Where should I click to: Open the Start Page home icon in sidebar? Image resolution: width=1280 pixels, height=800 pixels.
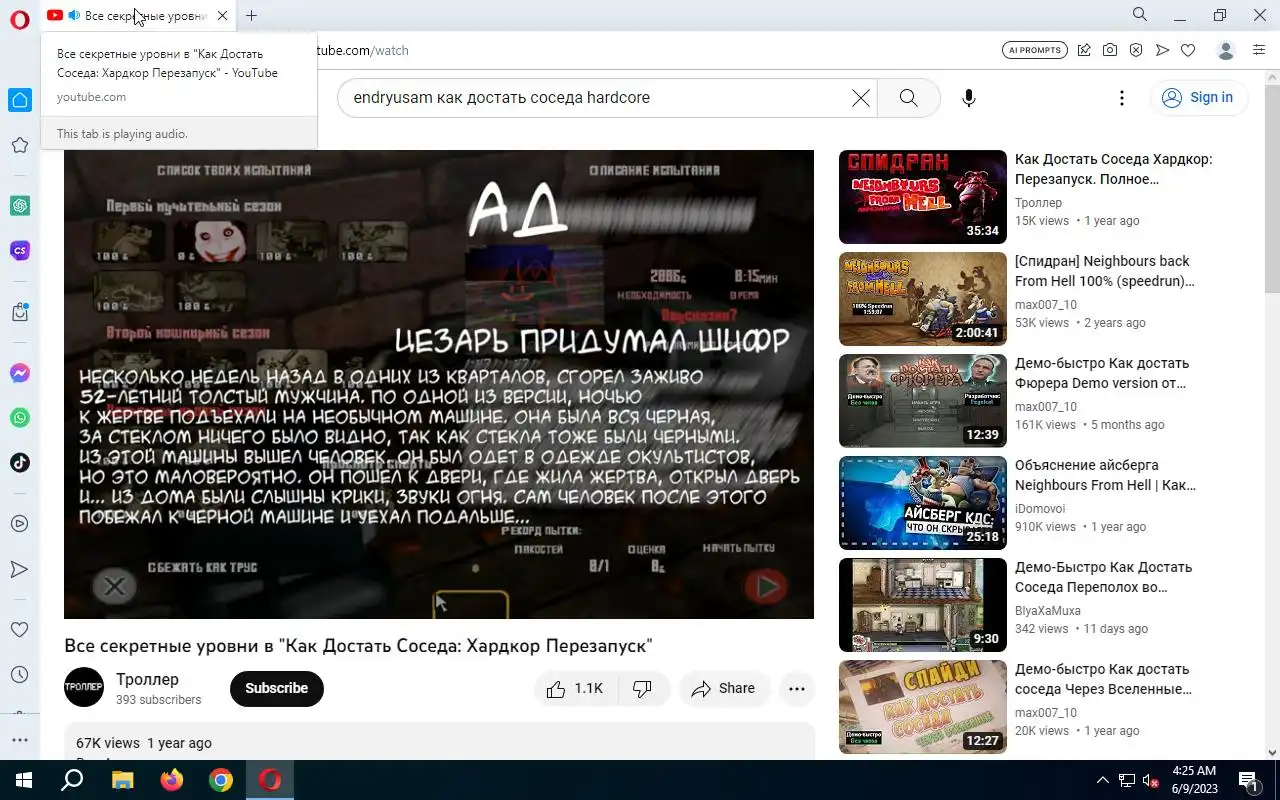[x=19, y=100]
